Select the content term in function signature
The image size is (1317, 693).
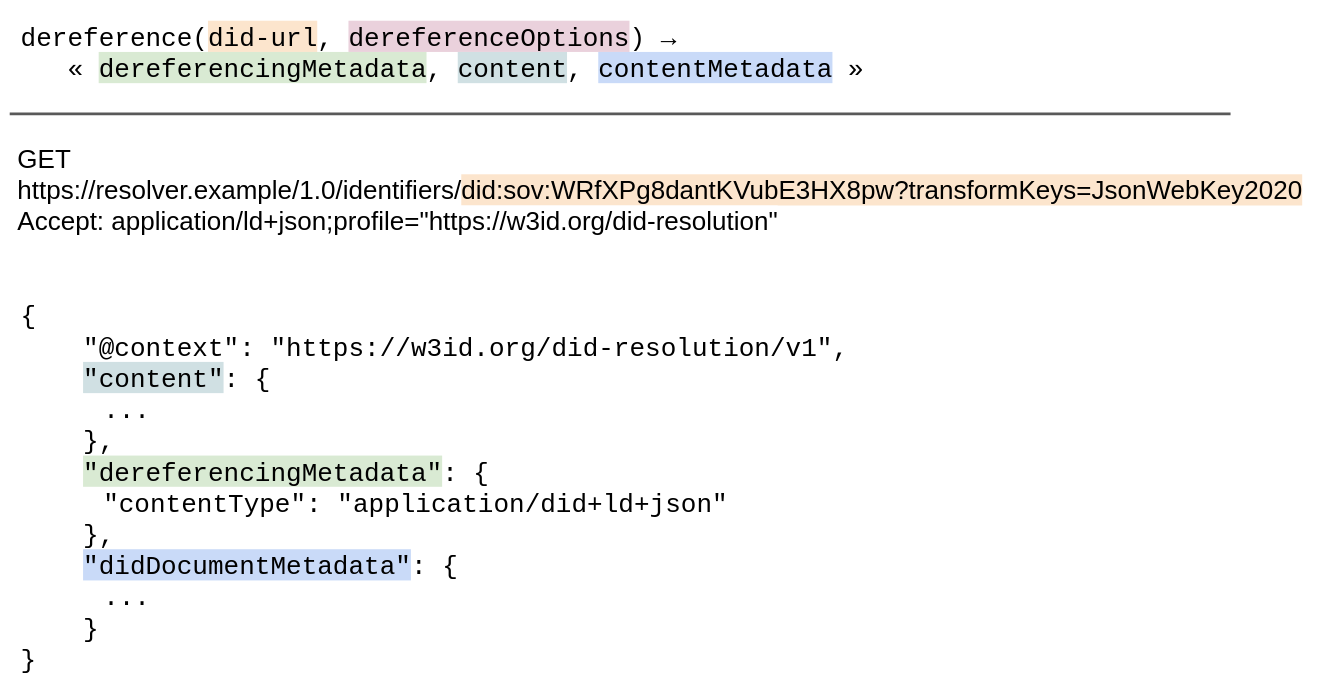(x=511, y=68)
